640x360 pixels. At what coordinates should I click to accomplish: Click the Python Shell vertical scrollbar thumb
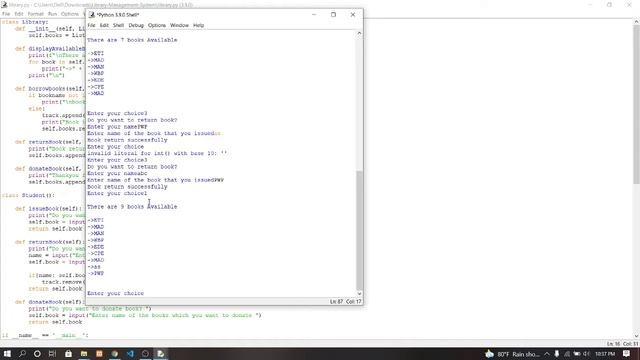coord(359,230)
